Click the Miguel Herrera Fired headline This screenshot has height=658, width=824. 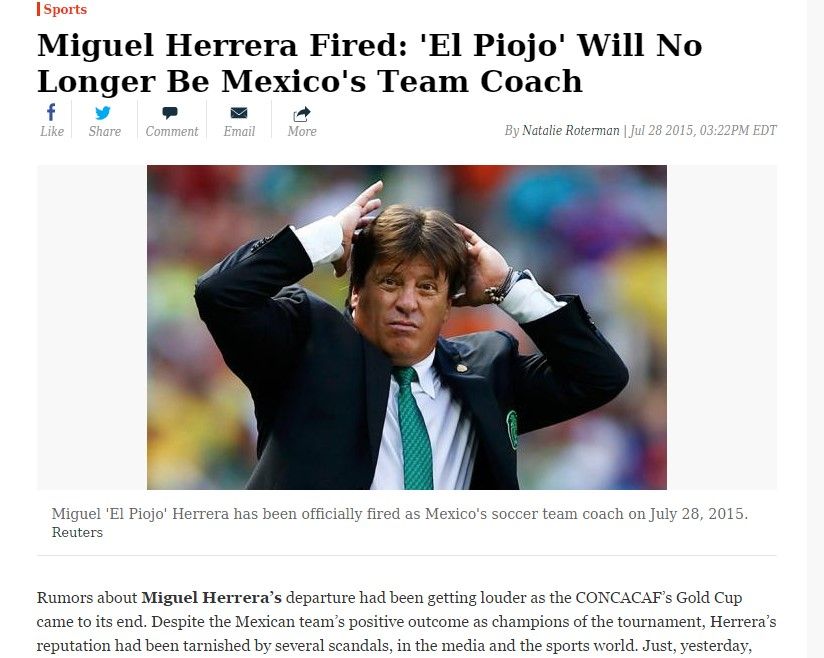[369, 63]
